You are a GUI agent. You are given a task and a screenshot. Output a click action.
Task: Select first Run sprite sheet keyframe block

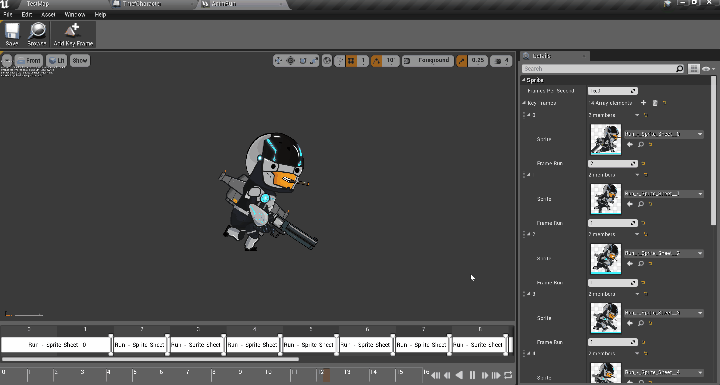[x=56, y=345]
